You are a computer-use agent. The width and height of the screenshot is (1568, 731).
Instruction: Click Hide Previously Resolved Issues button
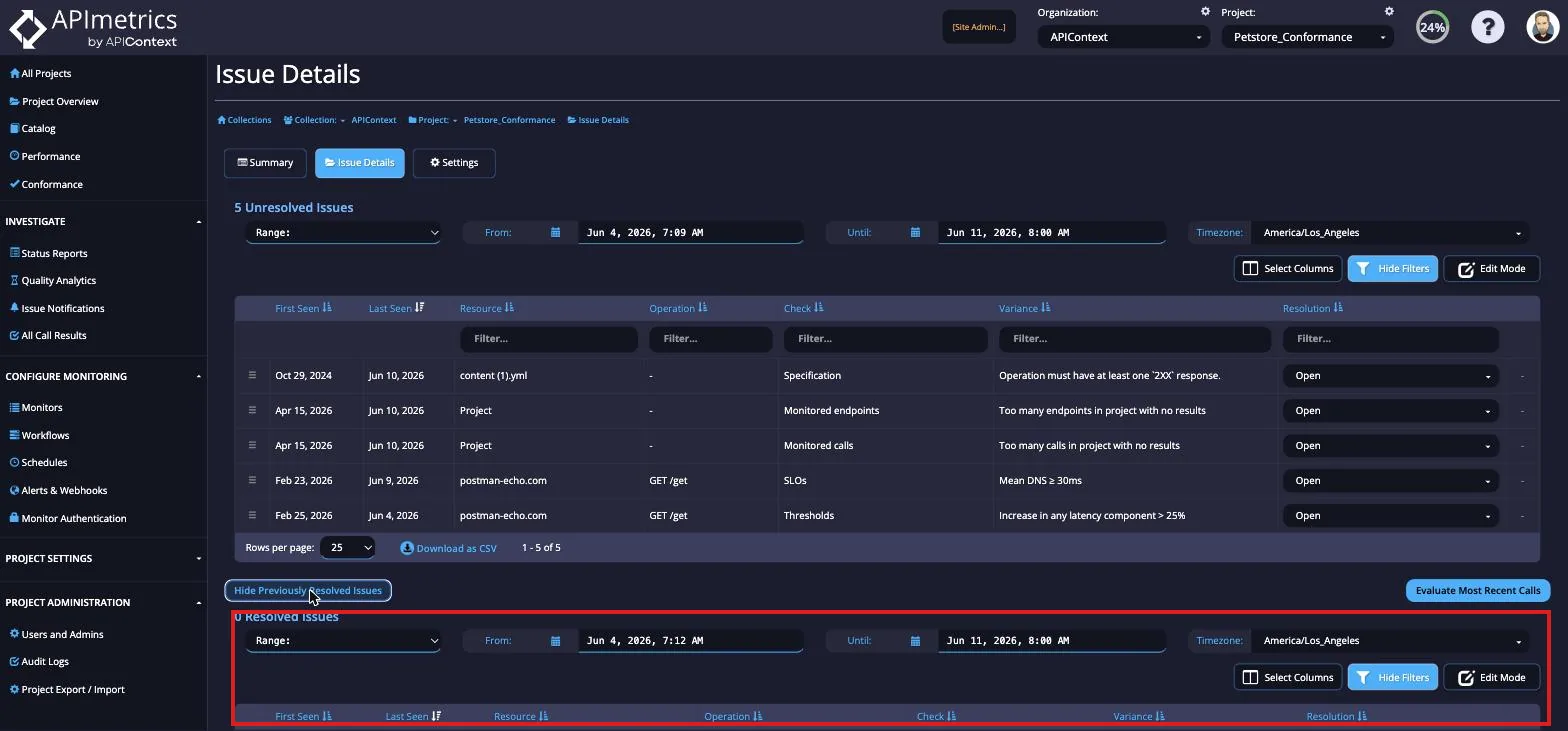(x=308, y=590)
